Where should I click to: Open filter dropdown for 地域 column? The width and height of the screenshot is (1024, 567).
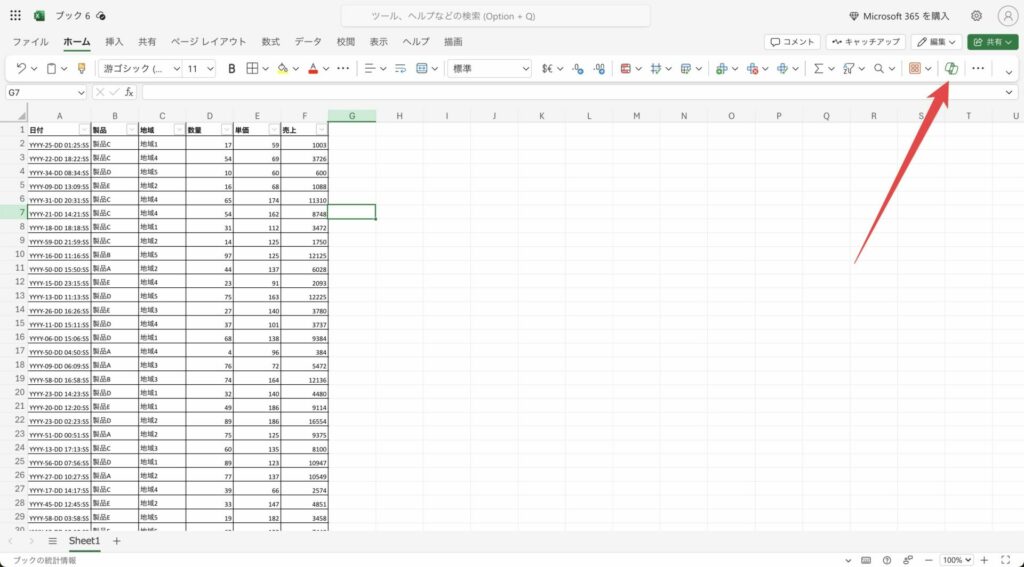tap(179, 129)
